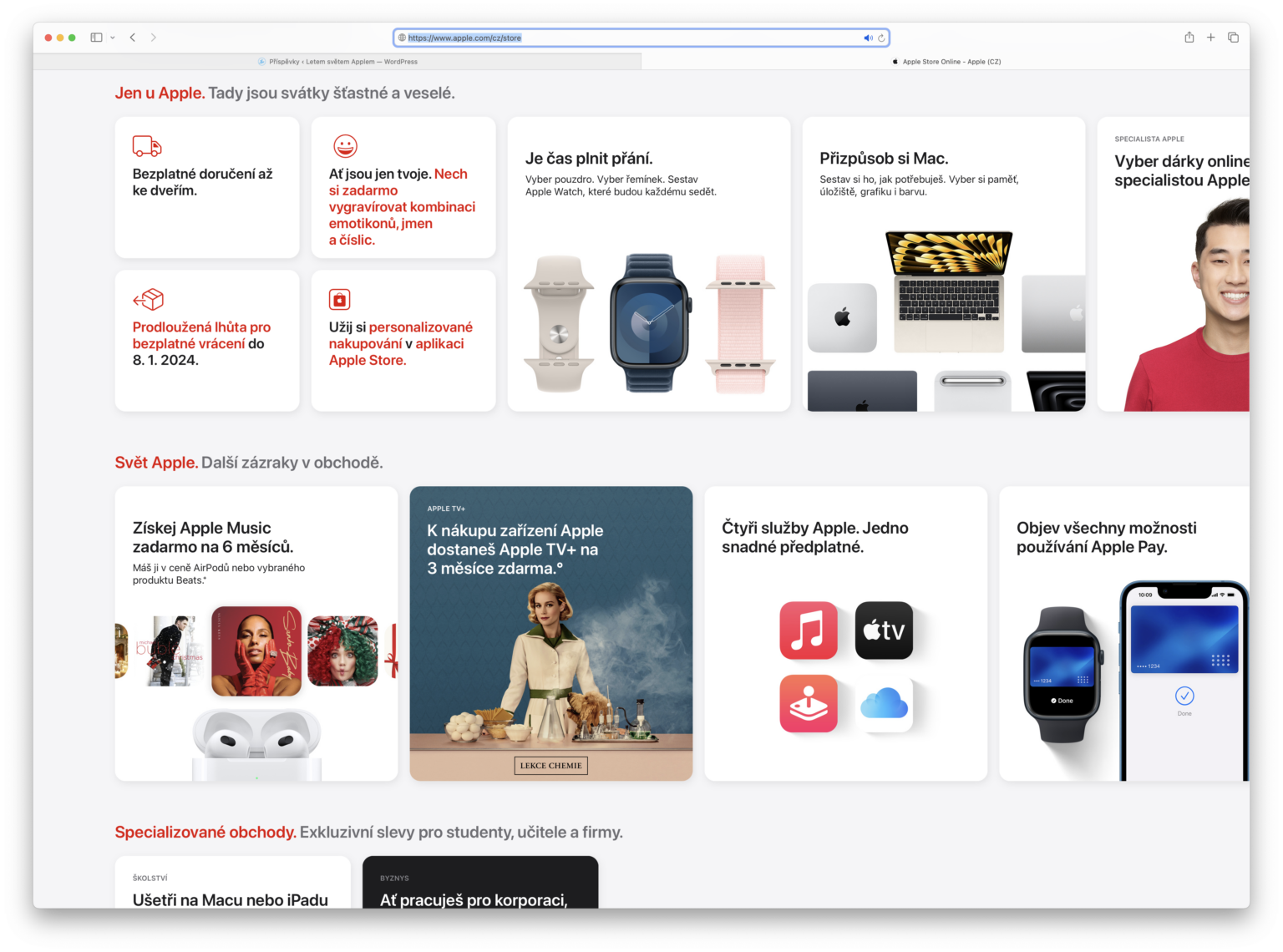Open the free delivery card 'Bezplatné doručení až ke dveřím'
The width and height of the screenshot is (1283, 952).
coord(207,188)
